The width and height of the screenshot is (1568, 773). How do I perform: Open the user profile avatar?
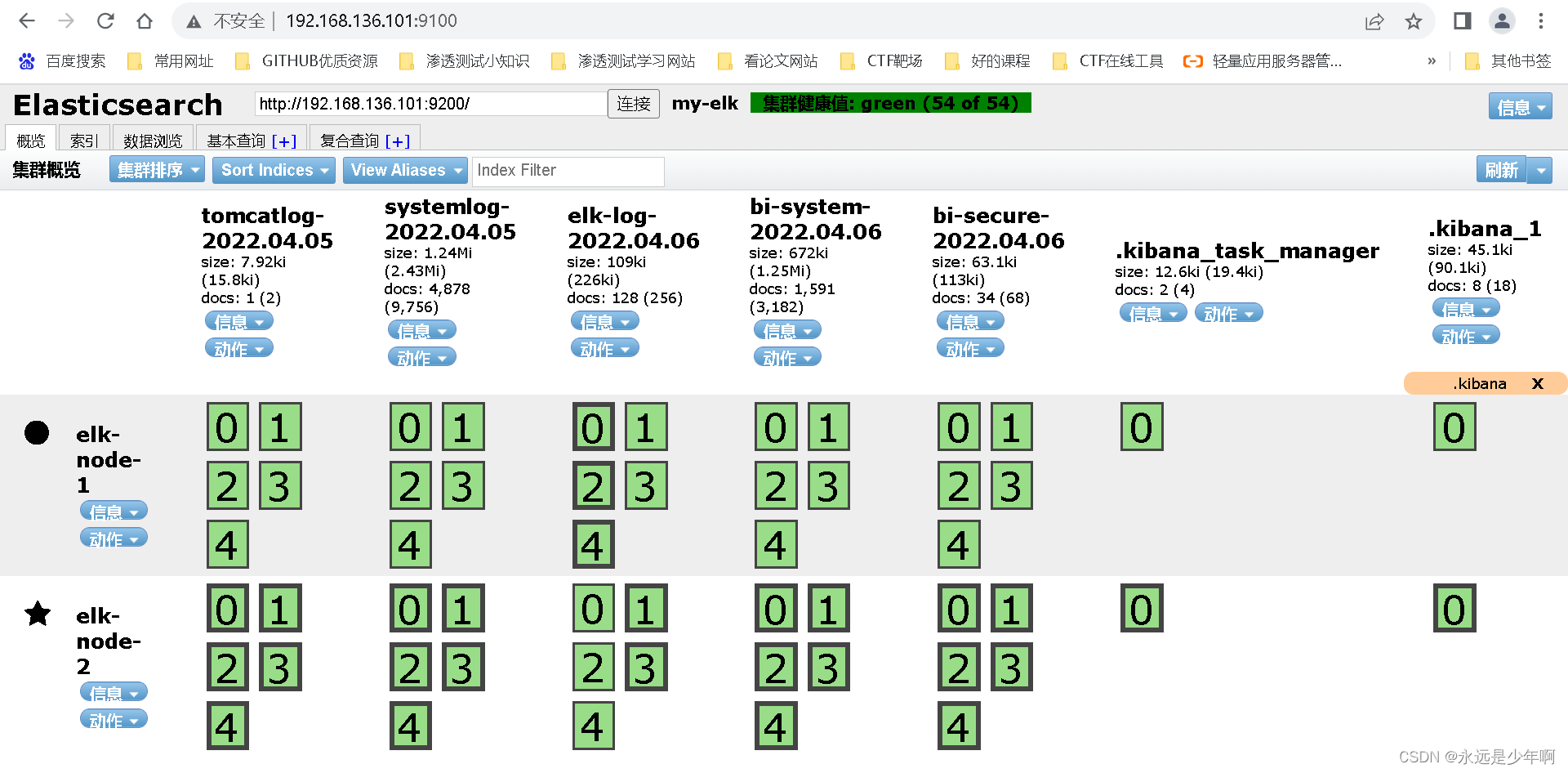[x=1502, y=21]
